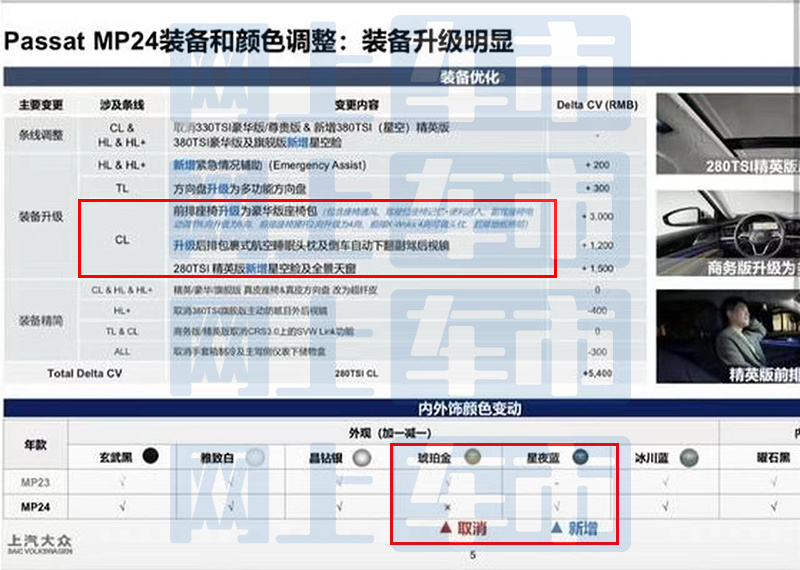This screenshot has height=570, width=800.
Task: Select the 前排座椅升级为豪华版座椅包 row text
Action: coord(245,211)
